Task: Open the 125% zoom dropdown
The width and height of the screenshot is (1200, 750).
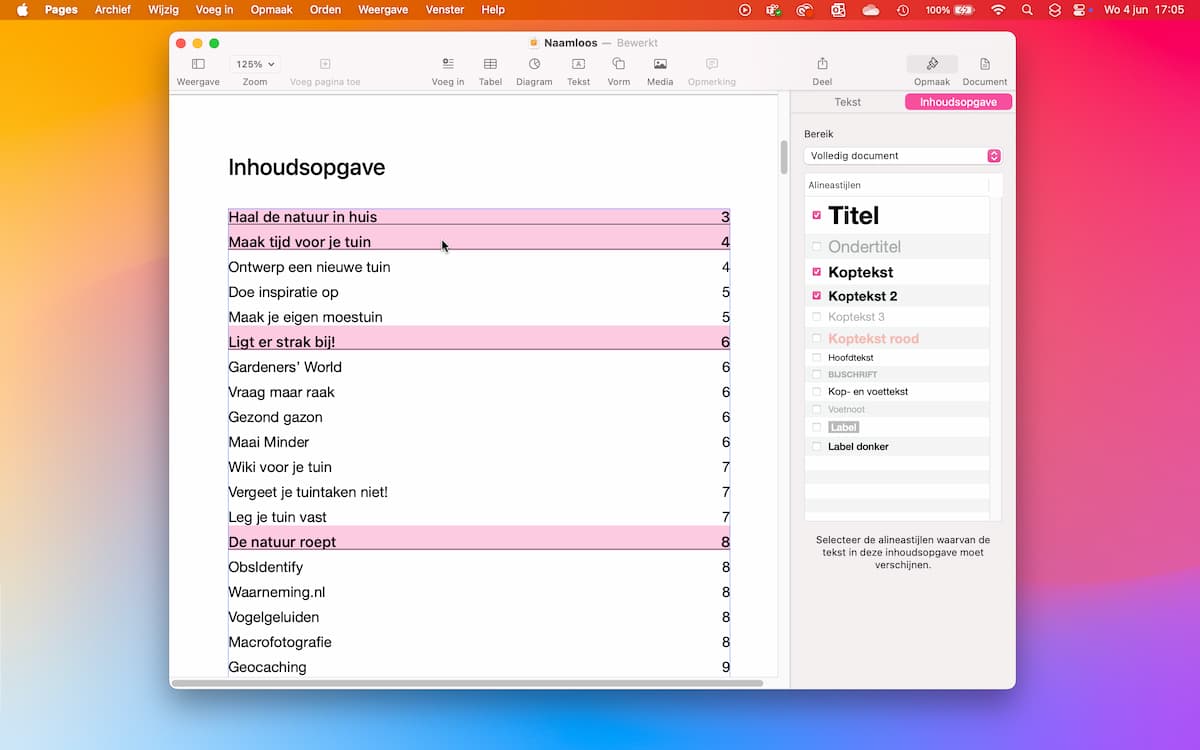Action: [255, 64]
